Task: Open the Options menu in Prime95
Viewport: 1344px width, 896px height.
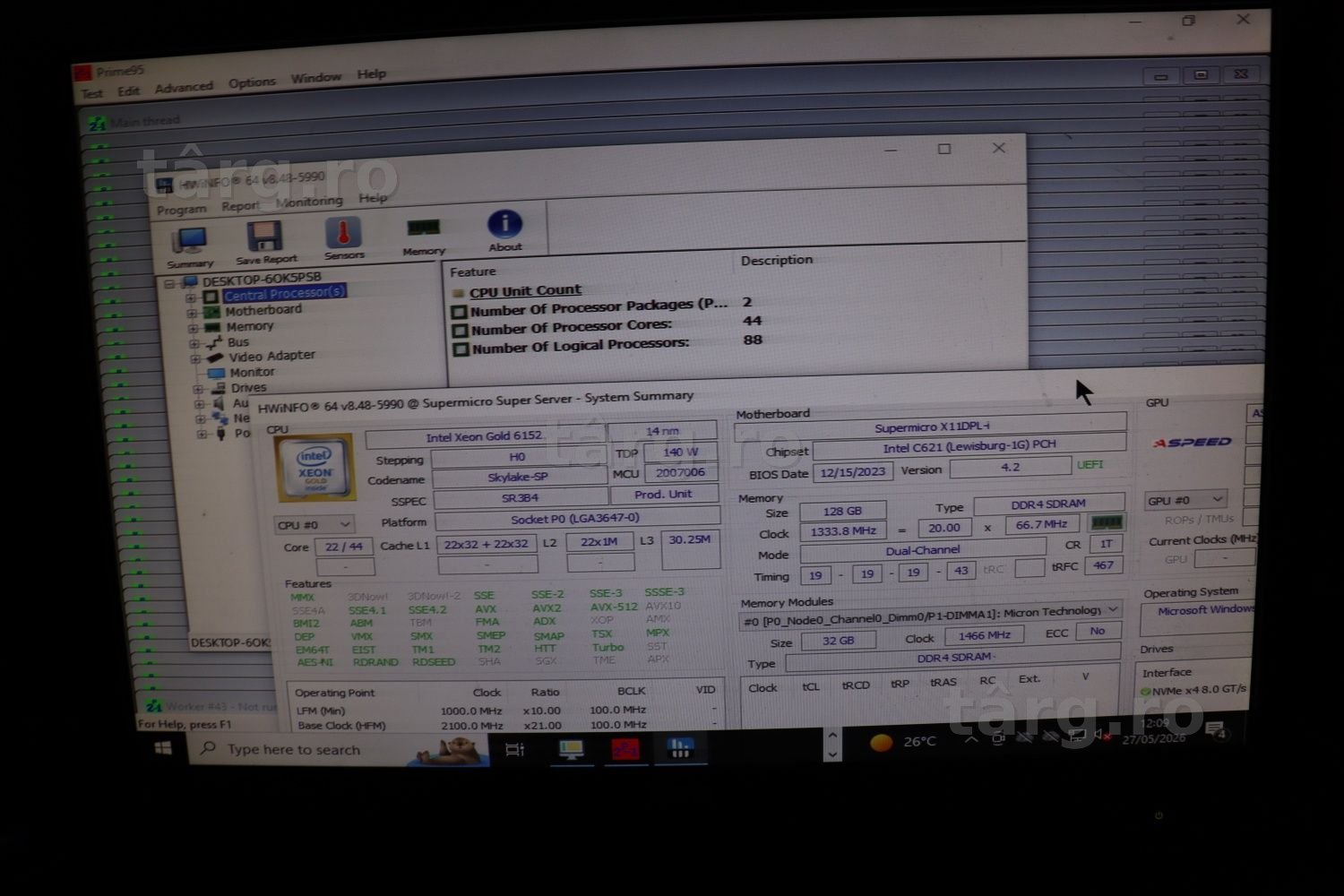Action: pyautogui.click(x=252, y=82)
